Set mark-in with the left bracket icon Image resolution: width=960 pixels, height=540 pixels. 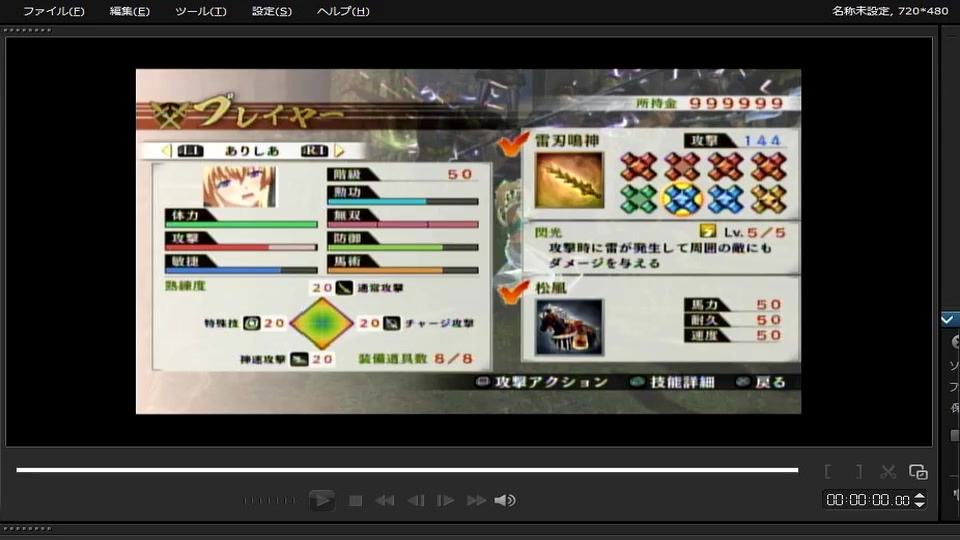coord(828,471)
